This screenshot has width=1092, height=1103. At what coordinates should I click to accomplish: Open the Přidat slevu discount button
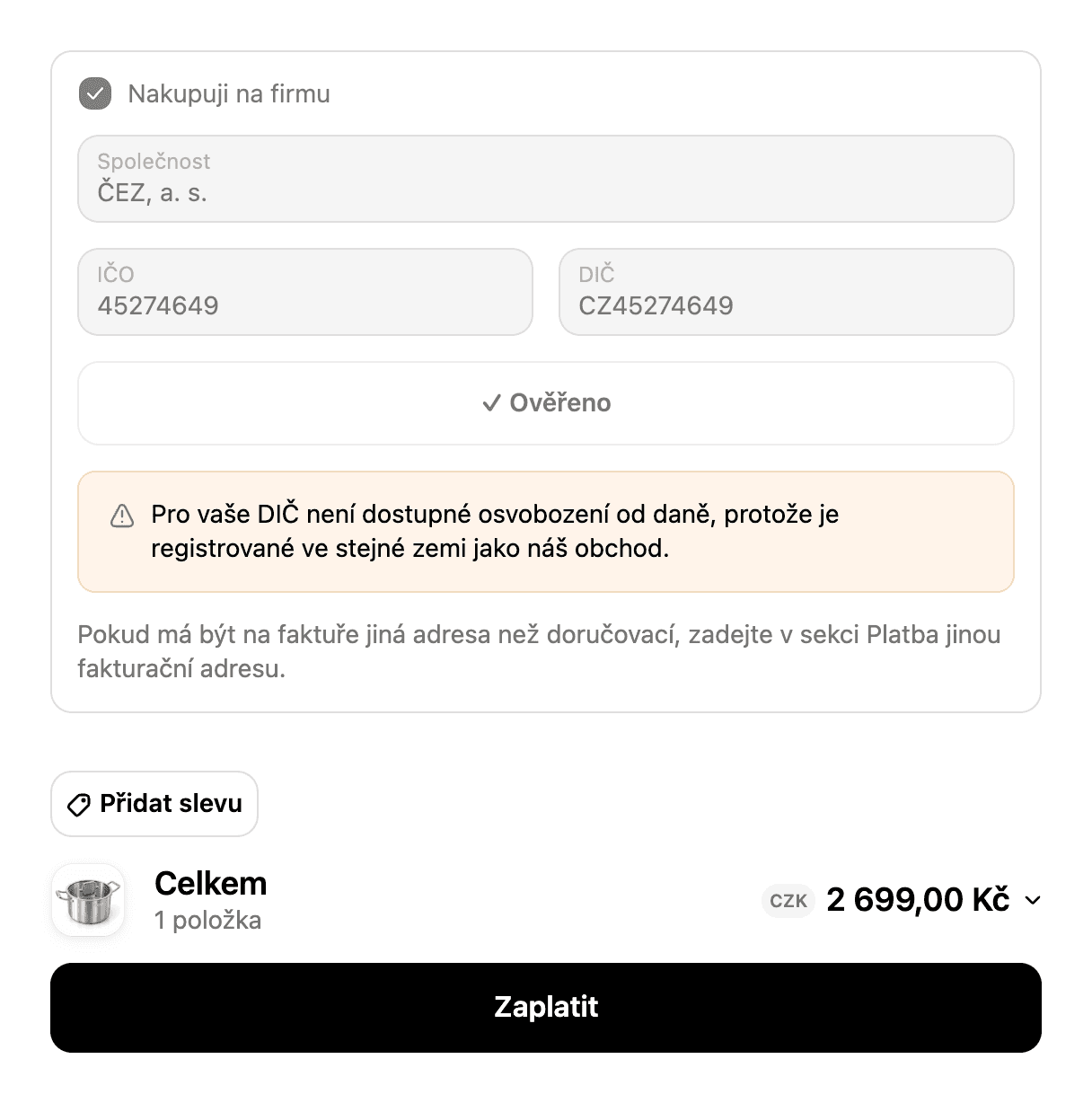click(x=154, y=804)
